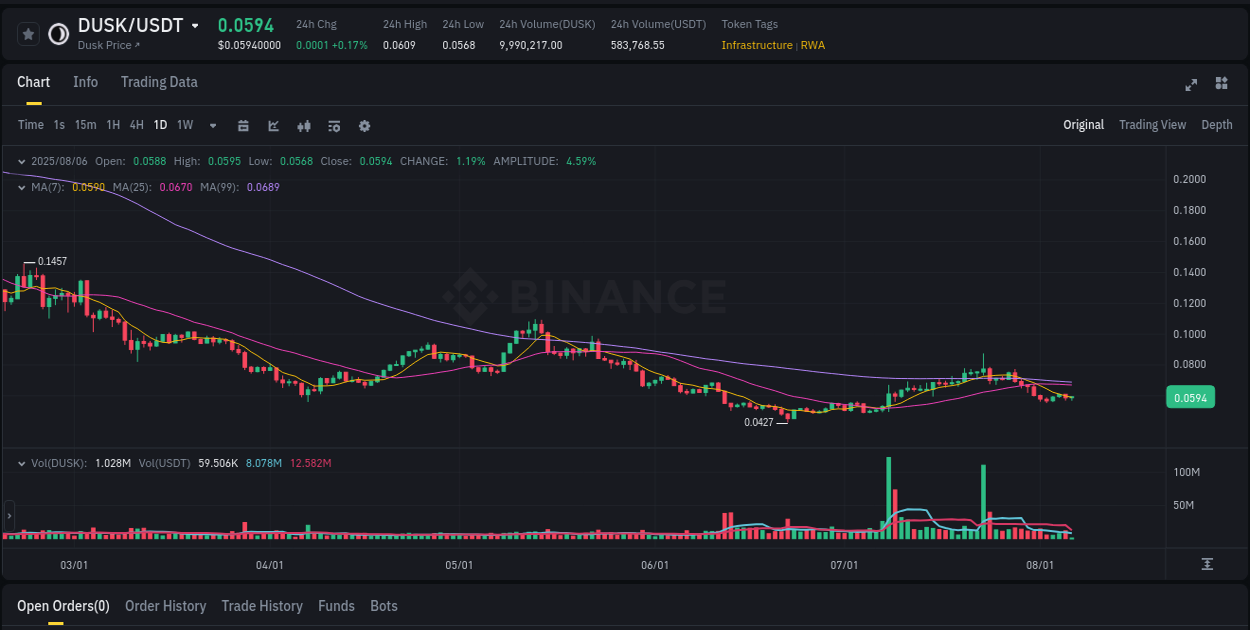1250x630 pixels.
Task: Open the Order History tab
Action: coord(165,606)
